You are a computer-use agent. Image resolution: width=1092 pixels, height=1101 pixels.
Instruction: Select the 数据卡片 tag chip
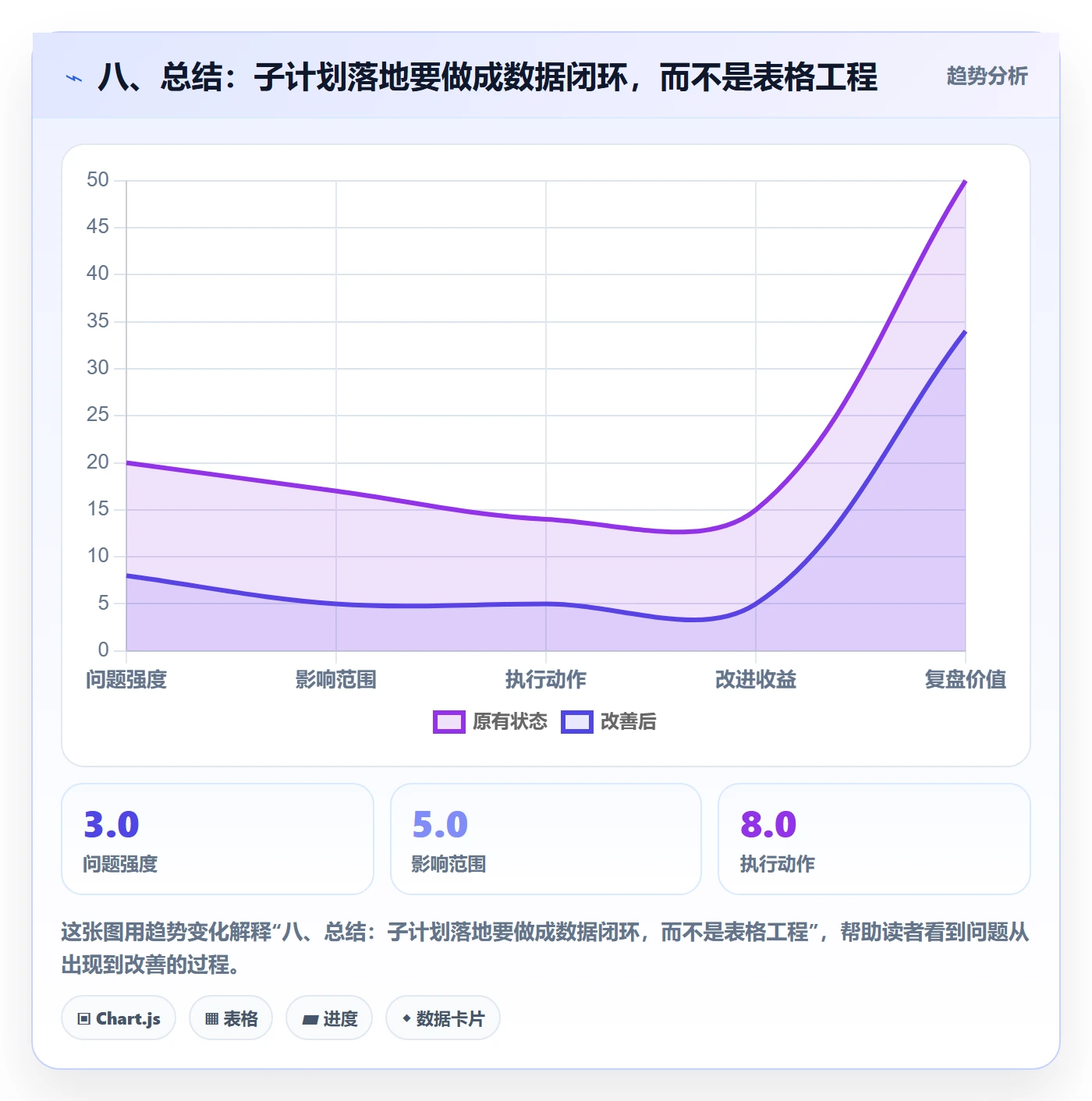[x=443, y=1018]
